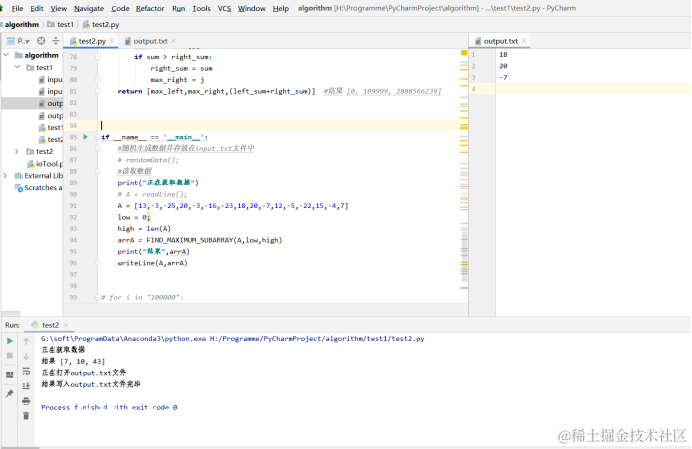Collapse algorithm project root

6,55
